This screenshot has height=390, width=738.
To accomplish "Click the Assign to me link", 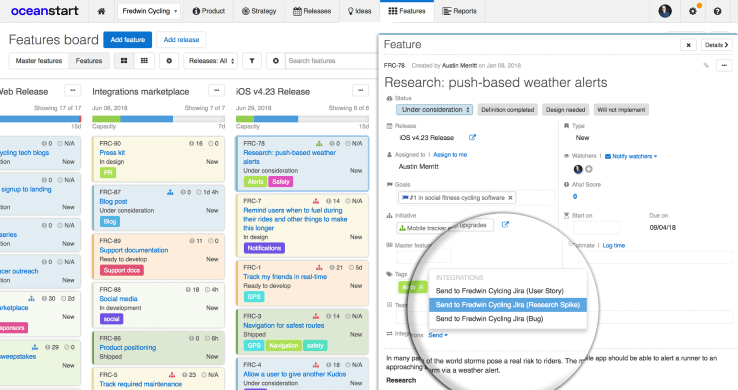I will click(x=450, y=155).
